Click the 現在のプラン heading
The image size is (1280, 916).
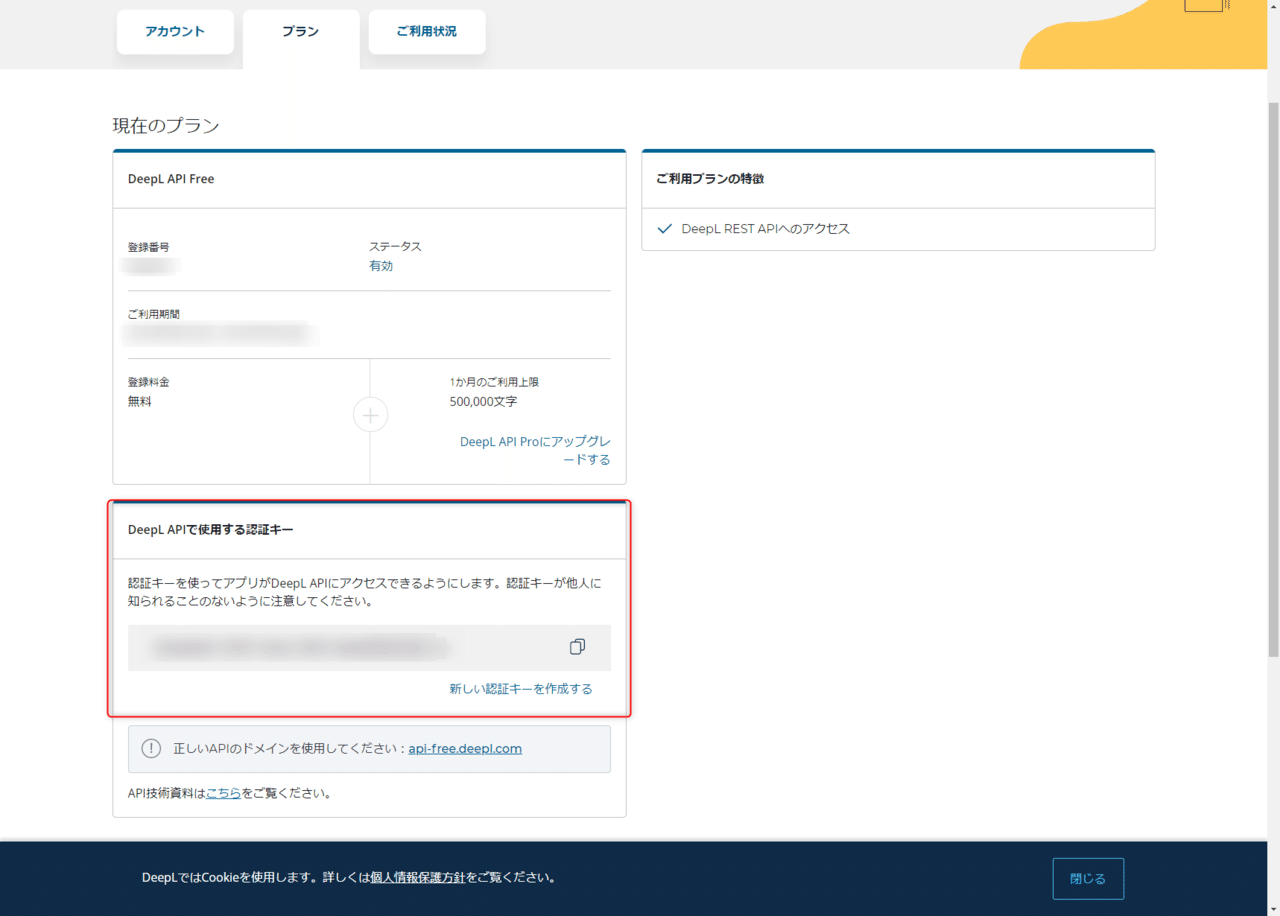click(x=166, y=126)
